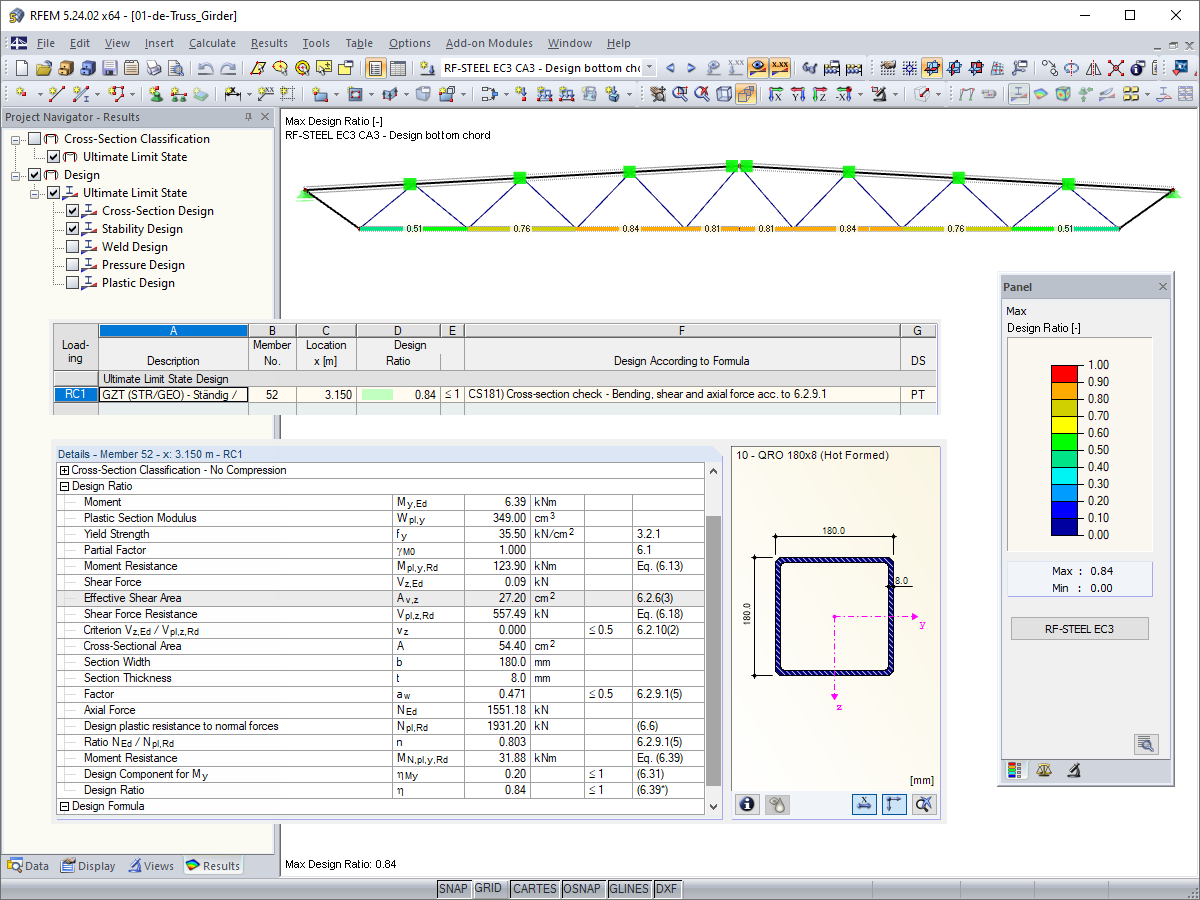Open the color scale tab in Panel
Screen dimensions: 1200x900
tap(1016, 770)
